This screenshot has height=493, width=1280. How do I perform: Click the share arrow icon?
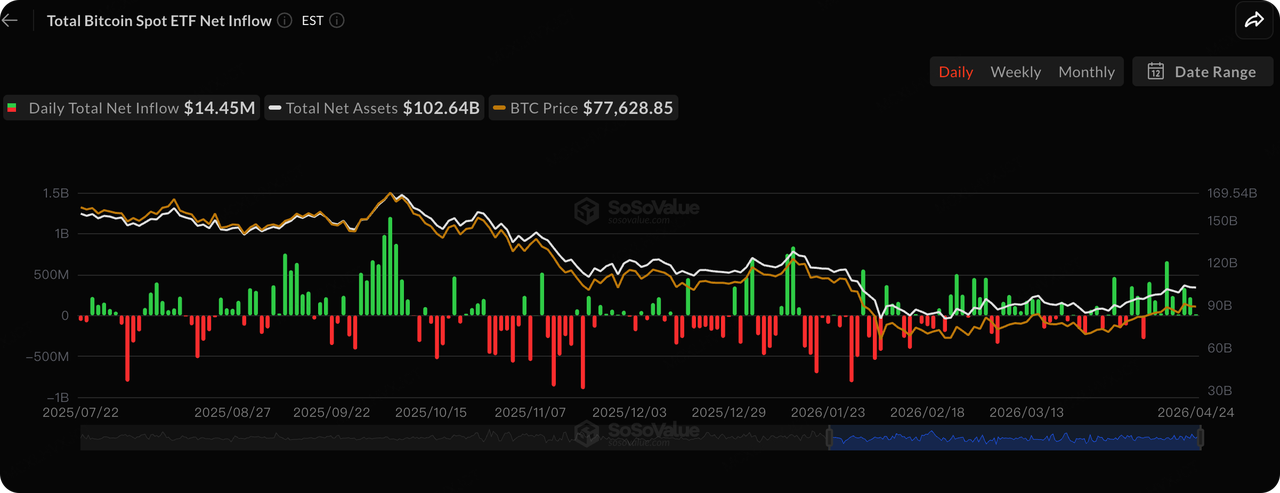tap(1253, 20)
